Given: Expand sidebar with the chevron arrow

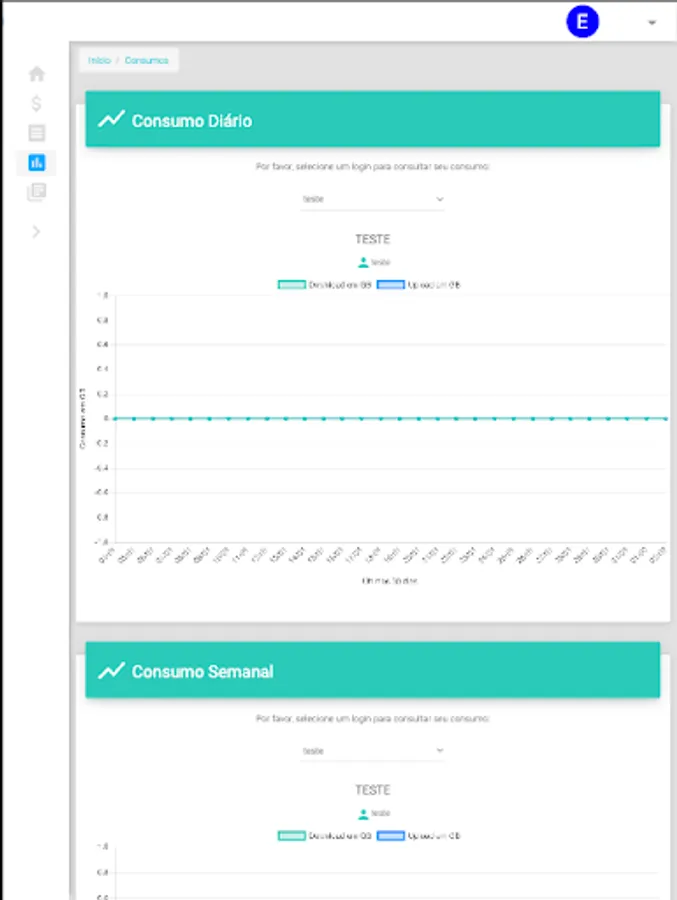Looking at the screenshot, I should 36,232.
